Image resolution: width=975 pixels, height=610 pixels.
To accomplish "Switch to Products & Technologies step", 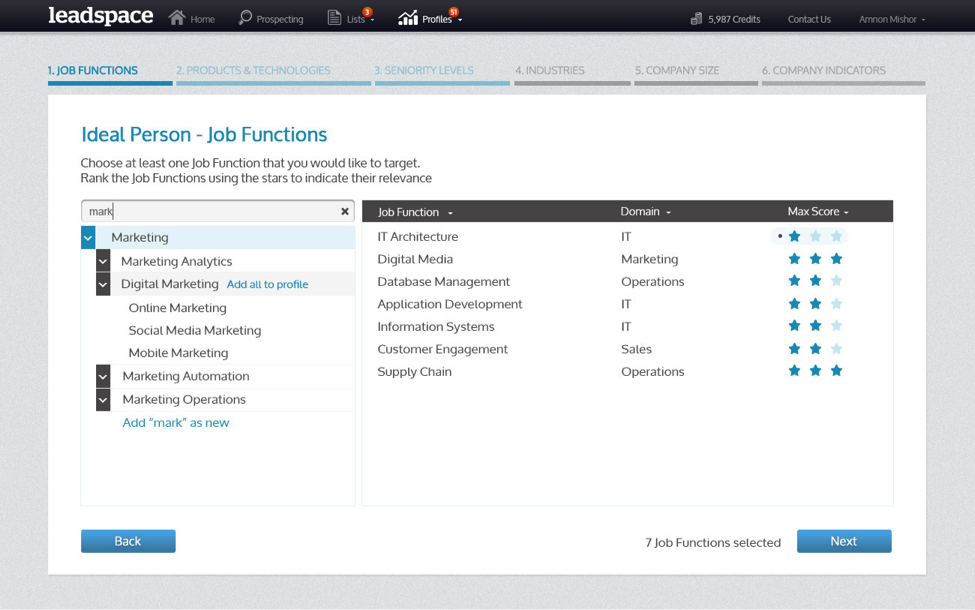I will 253,71.
